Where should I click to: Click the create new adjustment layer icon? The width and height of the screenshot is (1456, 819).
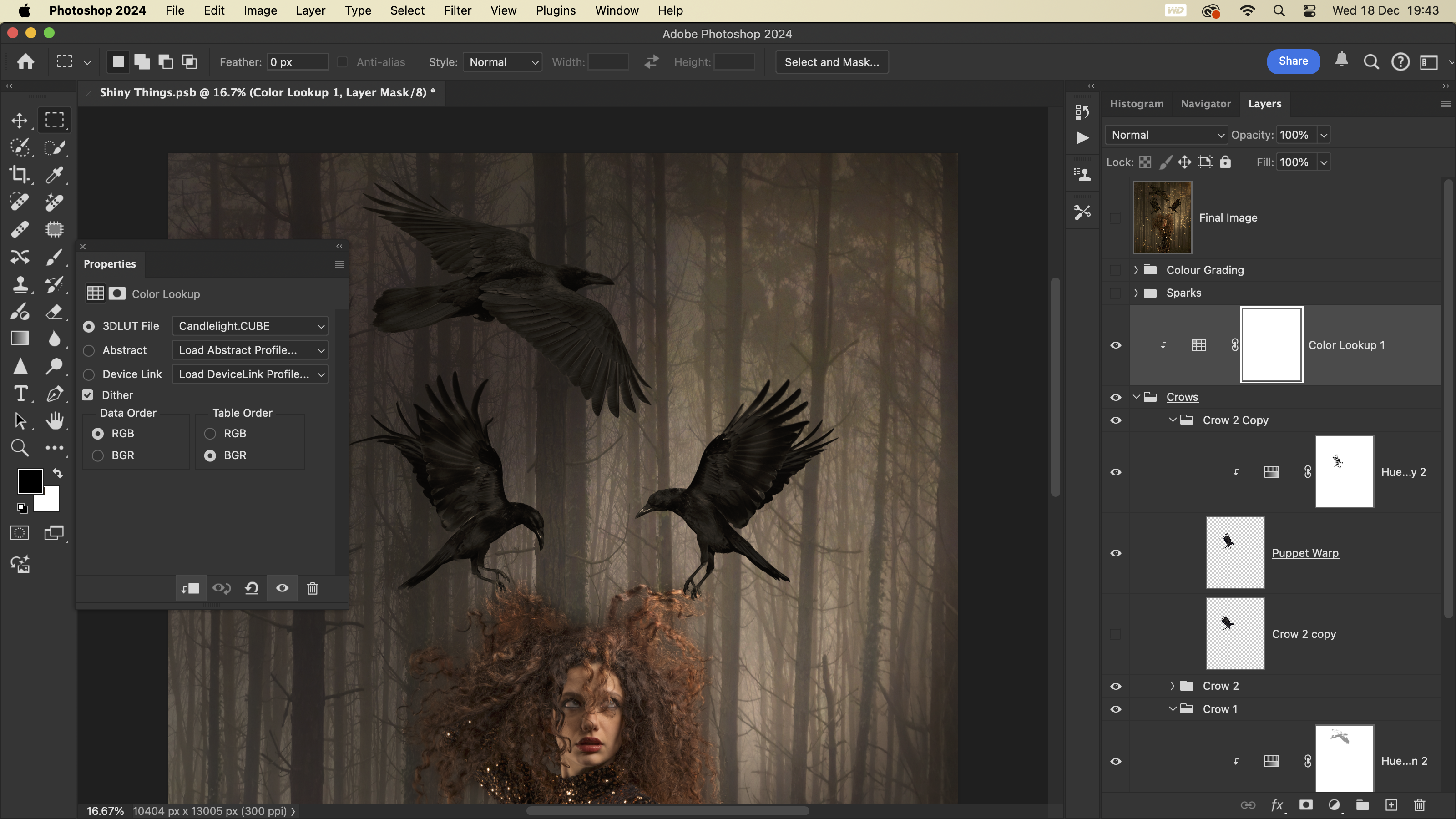tap(1335, 805)
